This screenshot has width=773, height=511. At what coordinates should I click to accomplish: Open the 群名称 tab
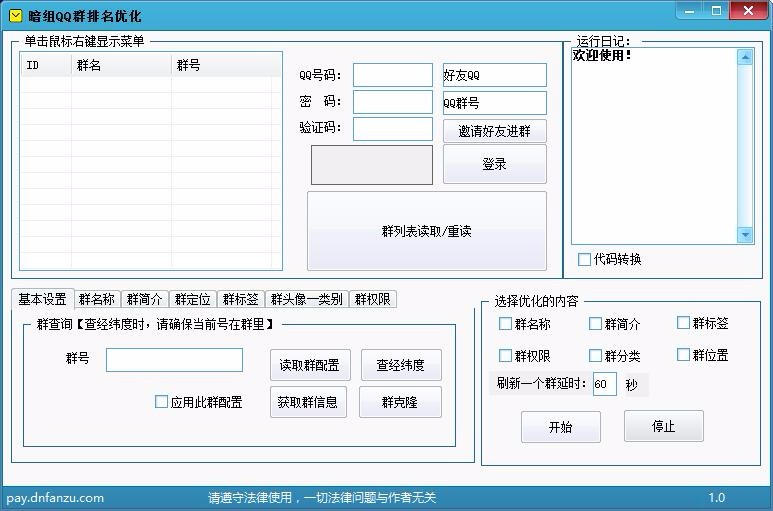[x=97, y=299]
